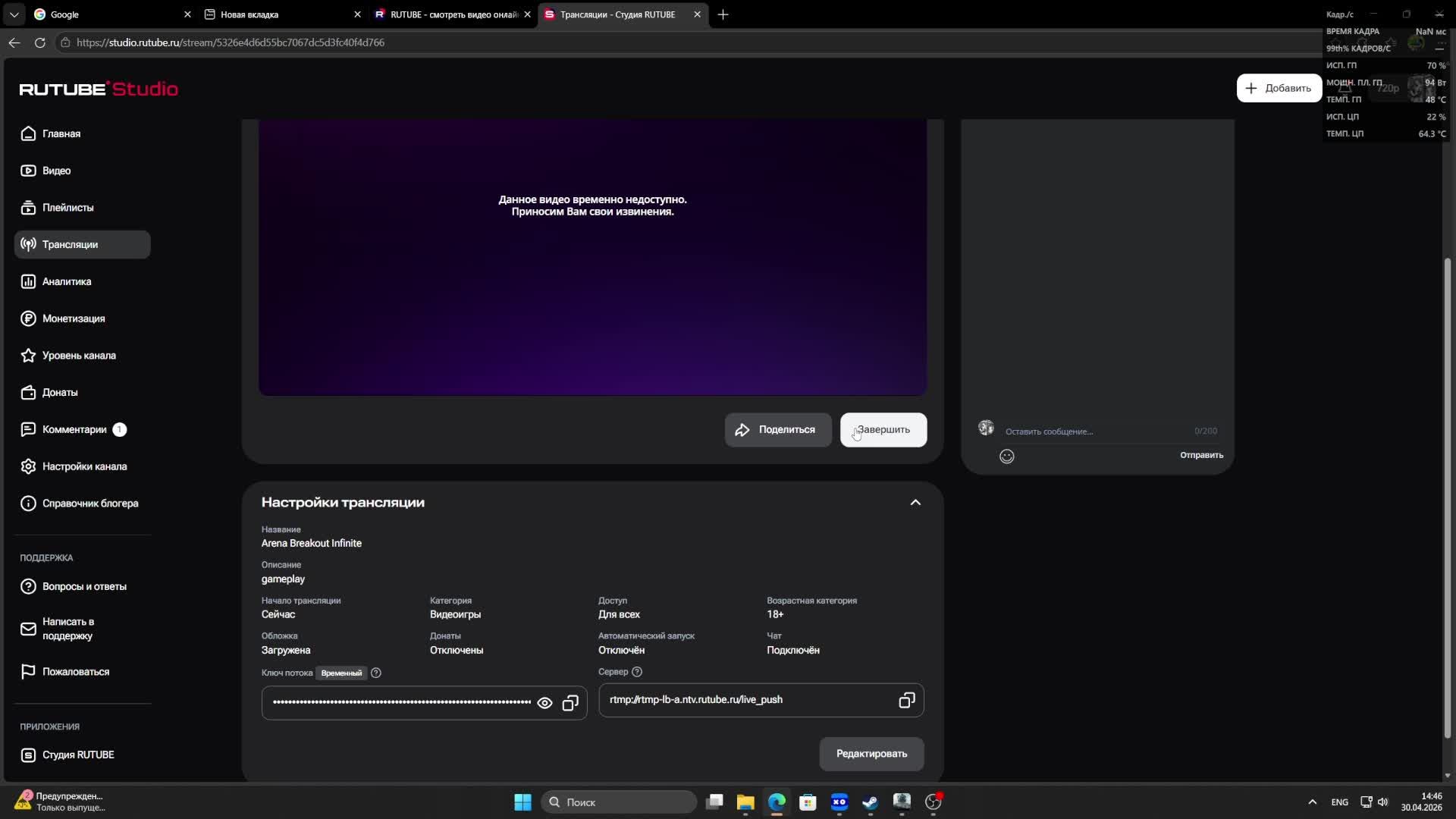Open Steam from the Windows taskbar
The height and width of the screenshot is (819, 1456).
(870, 802)
